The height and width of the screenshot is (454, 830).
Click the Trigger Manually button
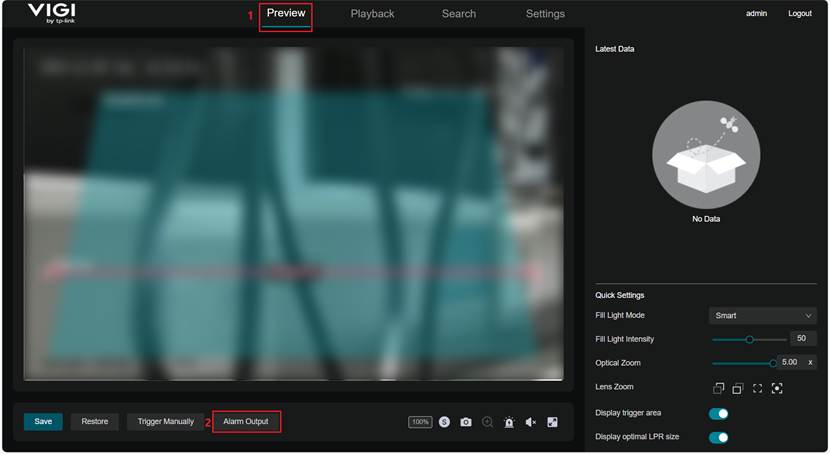coord(166,422)
